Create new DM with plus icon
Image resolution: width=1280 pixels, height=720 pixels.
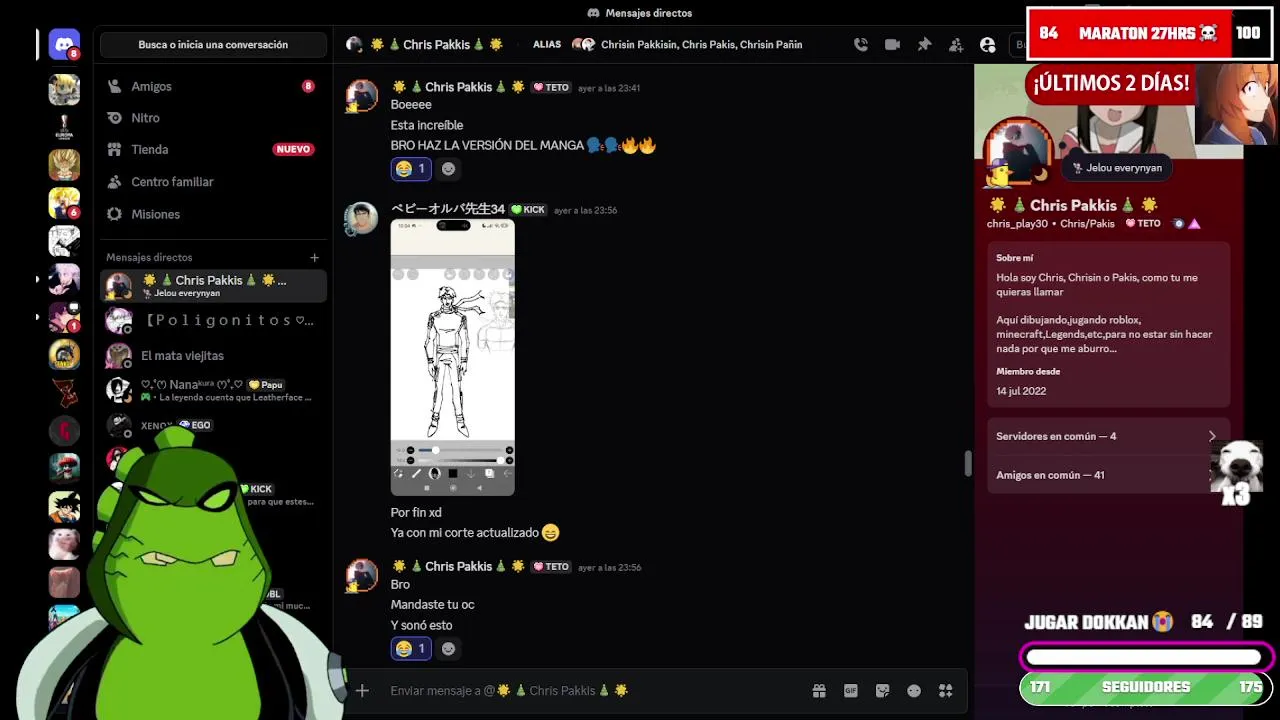point(314,257)
